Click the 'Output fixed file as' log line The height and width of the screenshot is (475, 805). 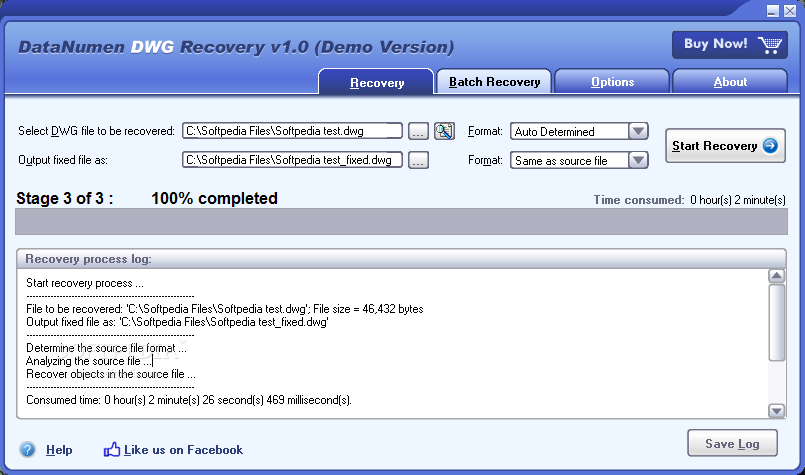click(x=177, y=322)
